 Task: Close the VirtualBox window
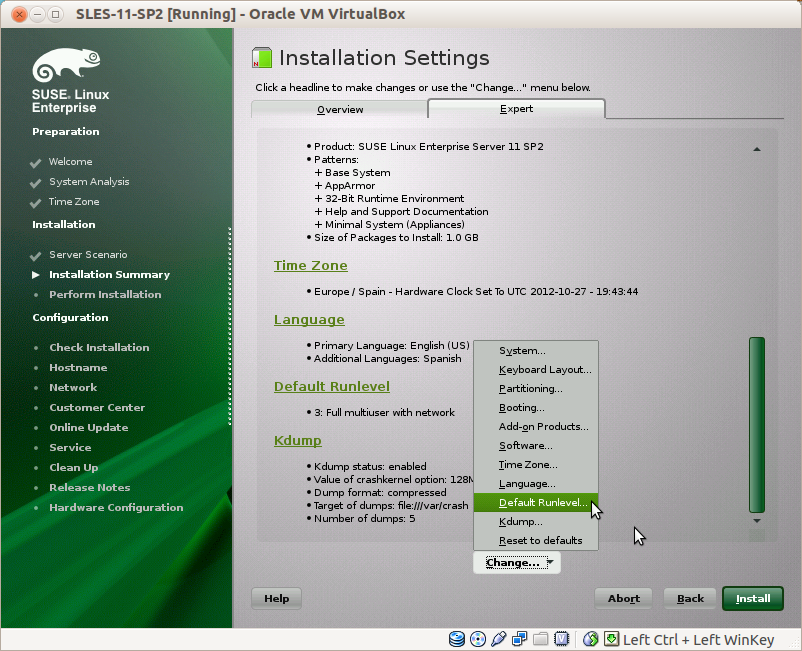[19, 14]
